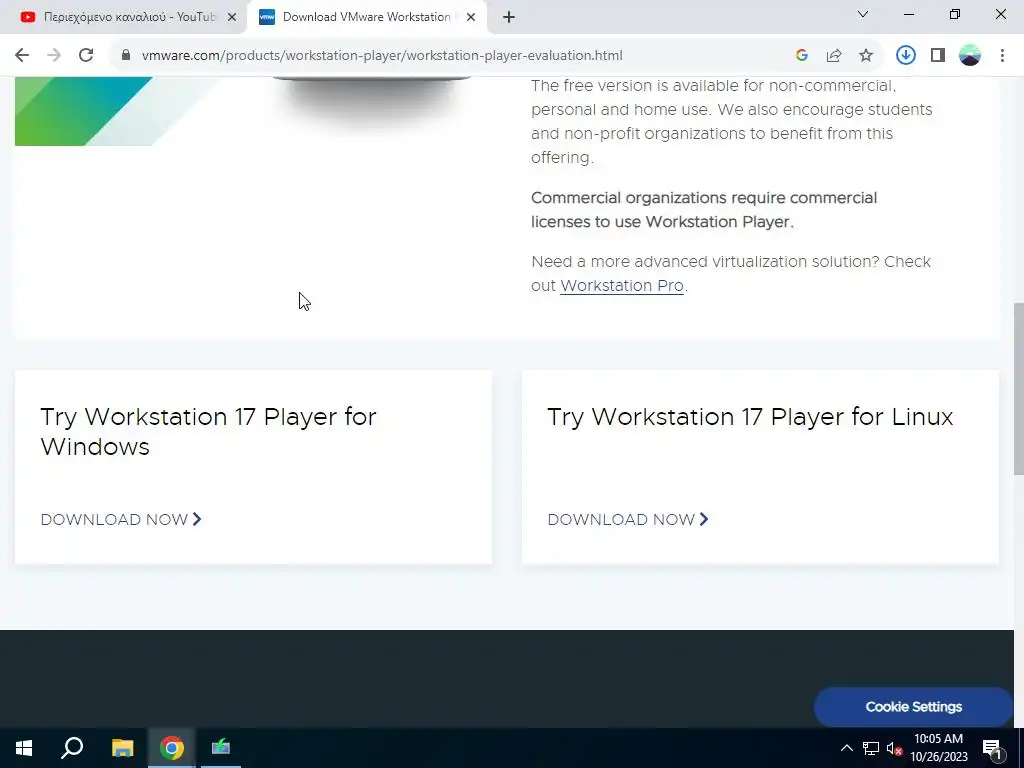
Task: Open the Chrome downloads icon
Action: [905, 56]
